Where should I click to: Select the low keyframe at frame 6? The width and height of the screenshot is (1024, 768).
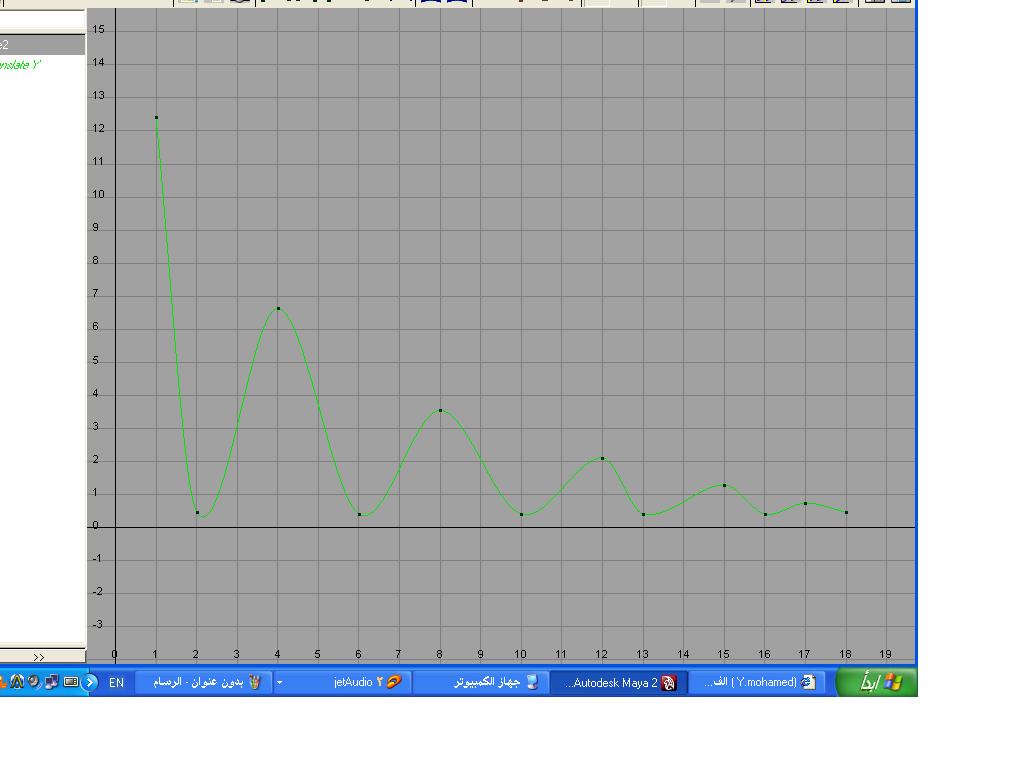click(x=360, y=515)
